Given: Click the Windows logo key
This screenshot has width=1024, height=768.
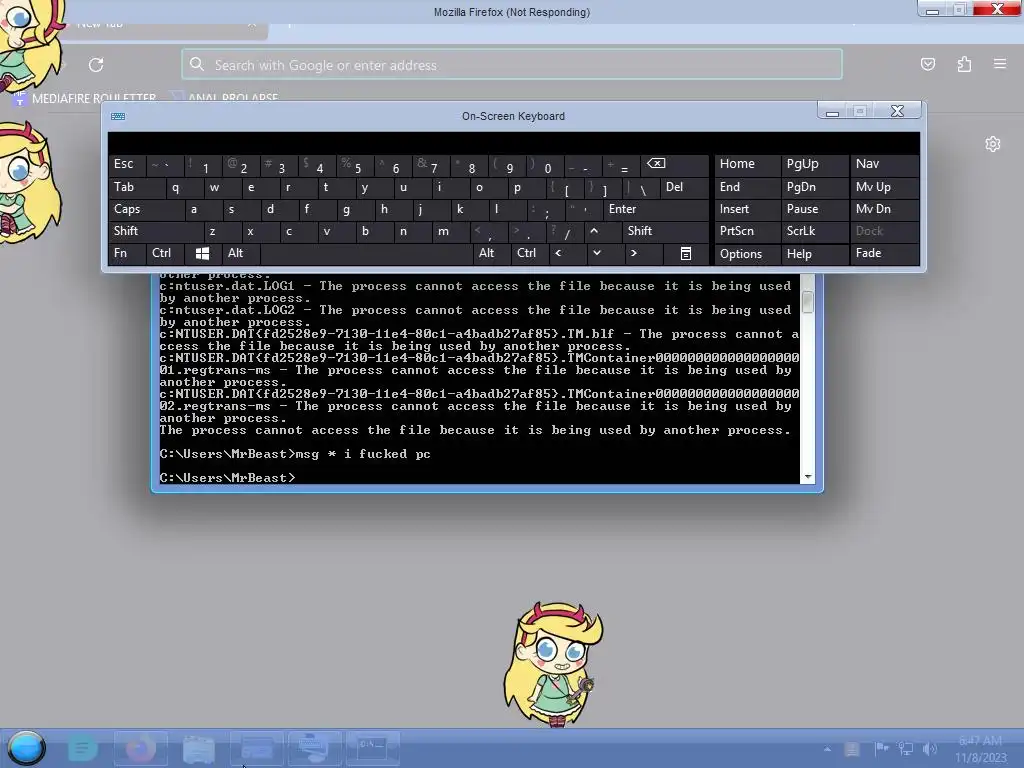Looking at the screenshot, I should pyautogui.click(x=202, y=253).
